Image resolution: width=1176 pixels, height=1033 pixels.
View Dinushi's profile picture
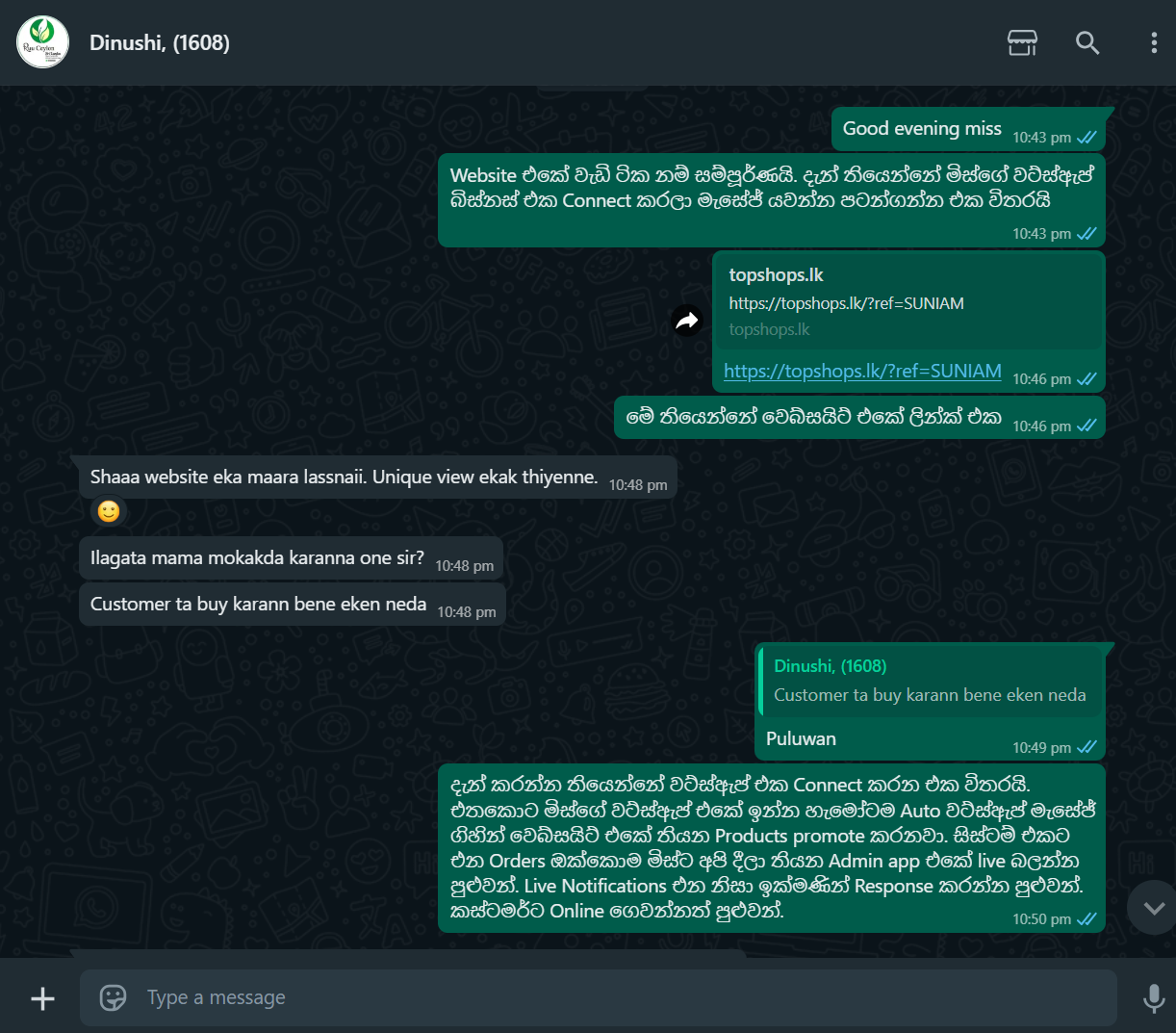pyautogui.click(x=43, y=42)
